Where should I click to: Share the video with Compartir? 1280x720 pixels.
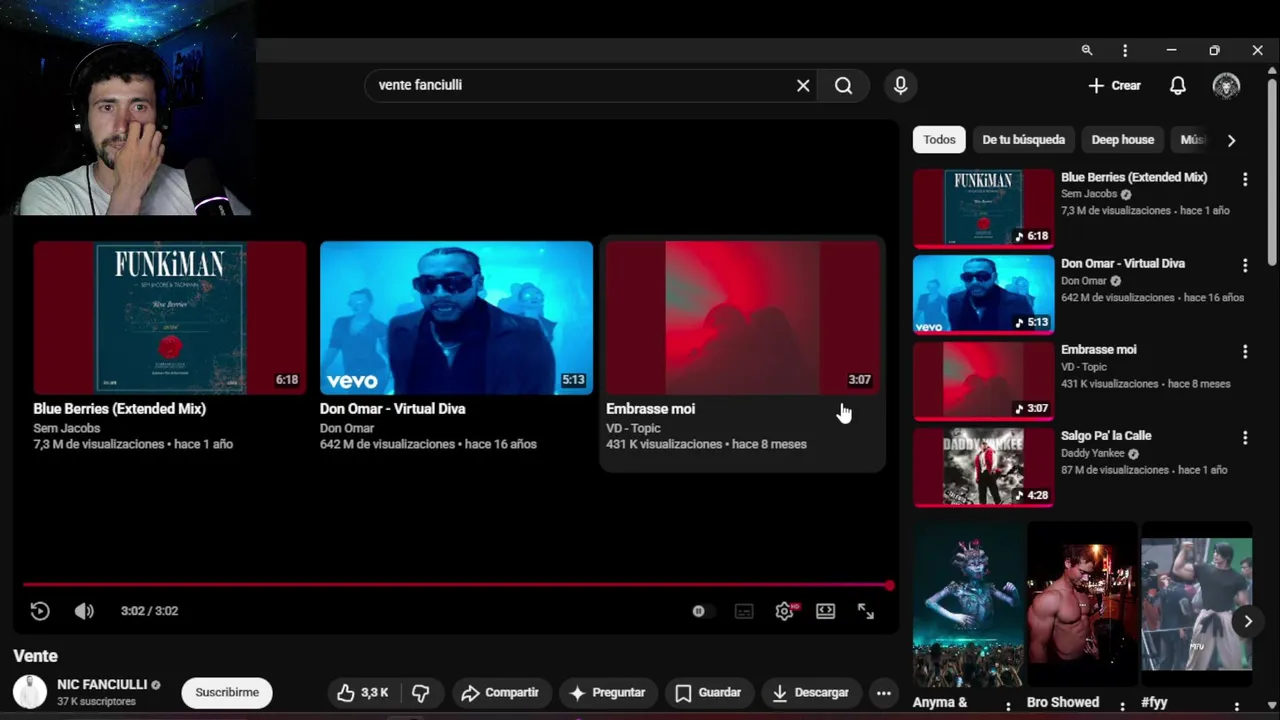pyautogui.click(x=499, y=692)
